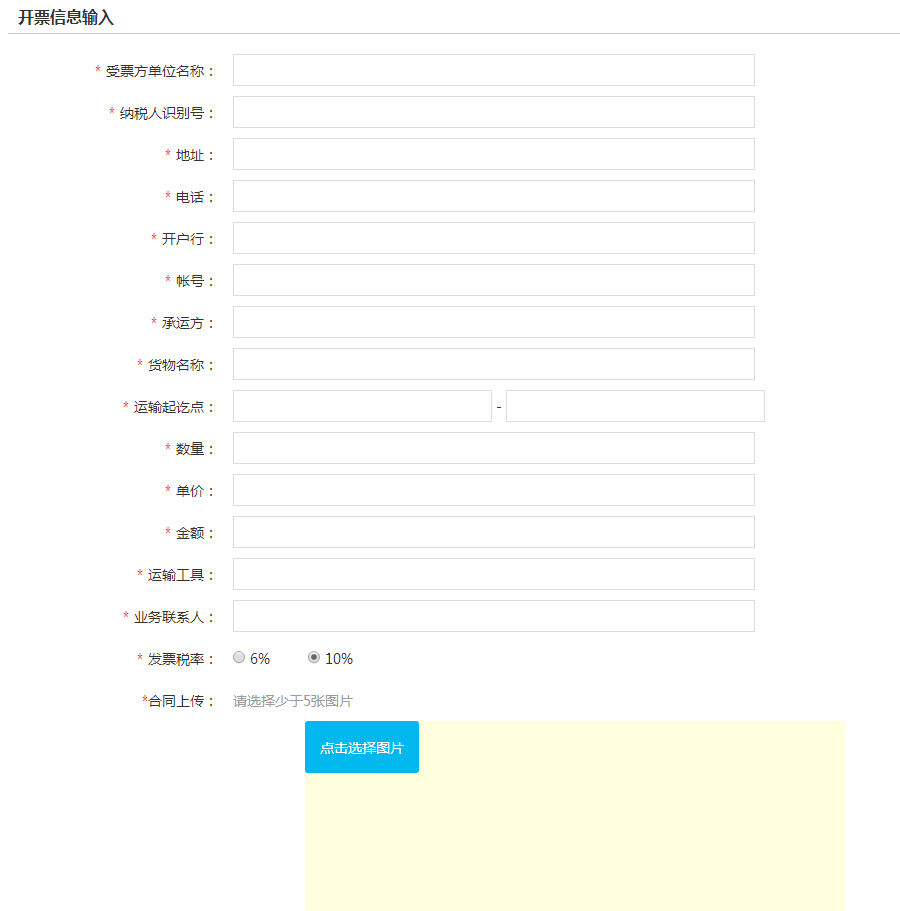Click the 运输起讫点 start point field
This screenshot has width=900, height=911.
(x=363, y=406)
